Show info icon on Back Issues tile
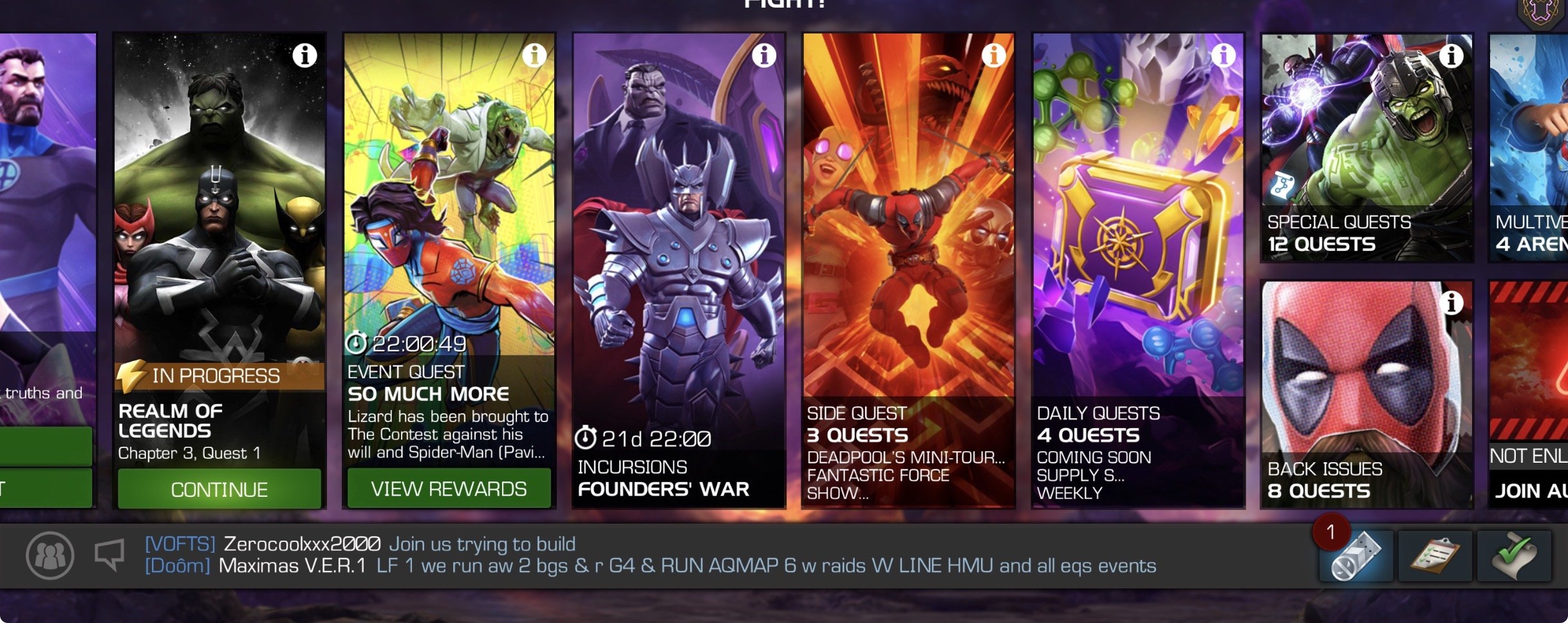The image size is (1568, 623). (1451, 302)
